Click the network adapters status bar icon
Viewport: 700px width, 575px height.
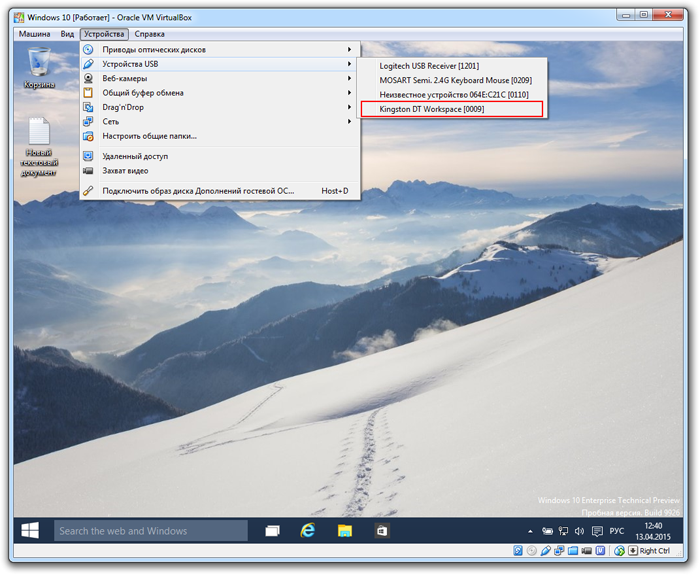(x=559, y=550)
